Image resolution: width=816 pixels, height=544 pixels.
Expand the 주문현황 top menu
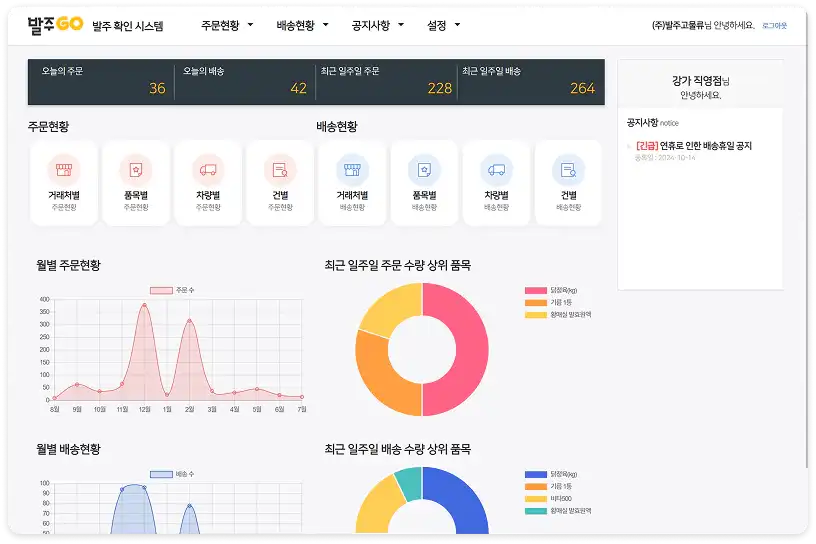click(x=227, y=25)
